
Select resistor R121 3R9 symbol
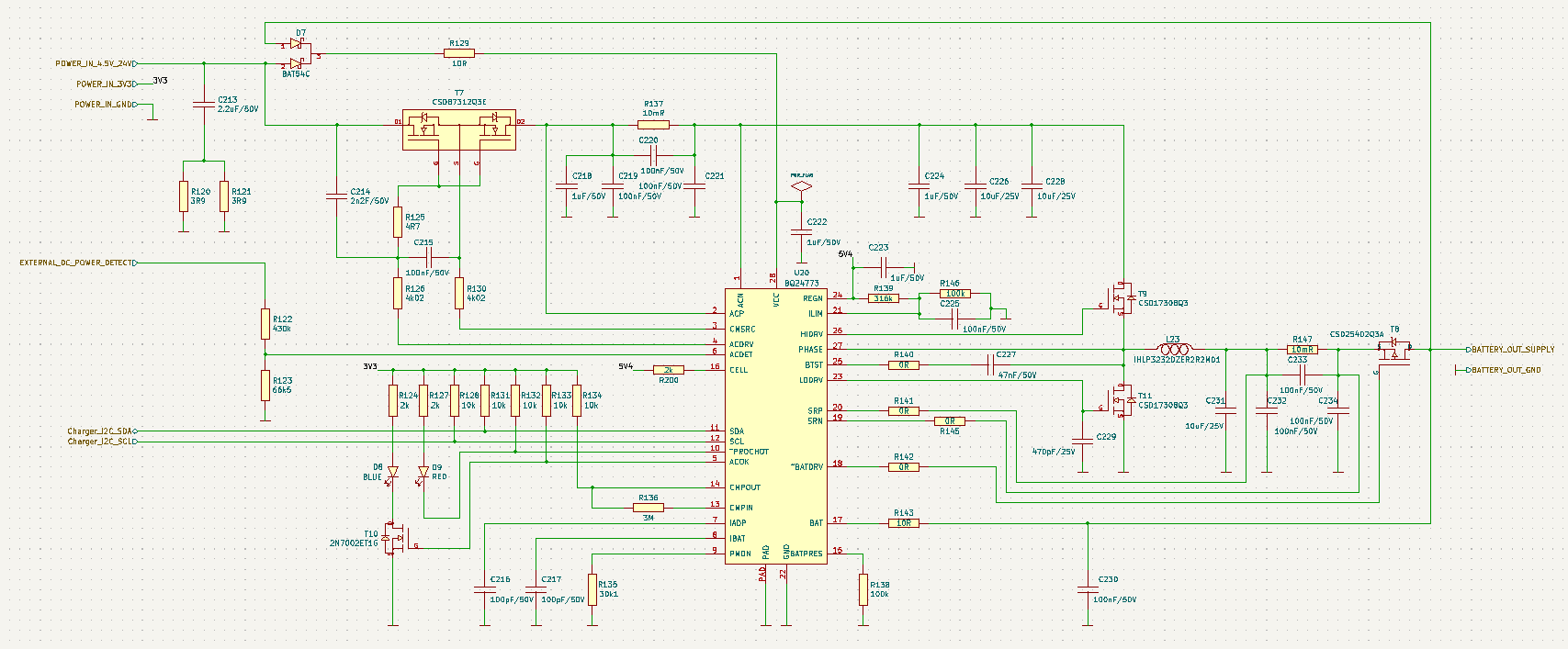click(224, 196)
